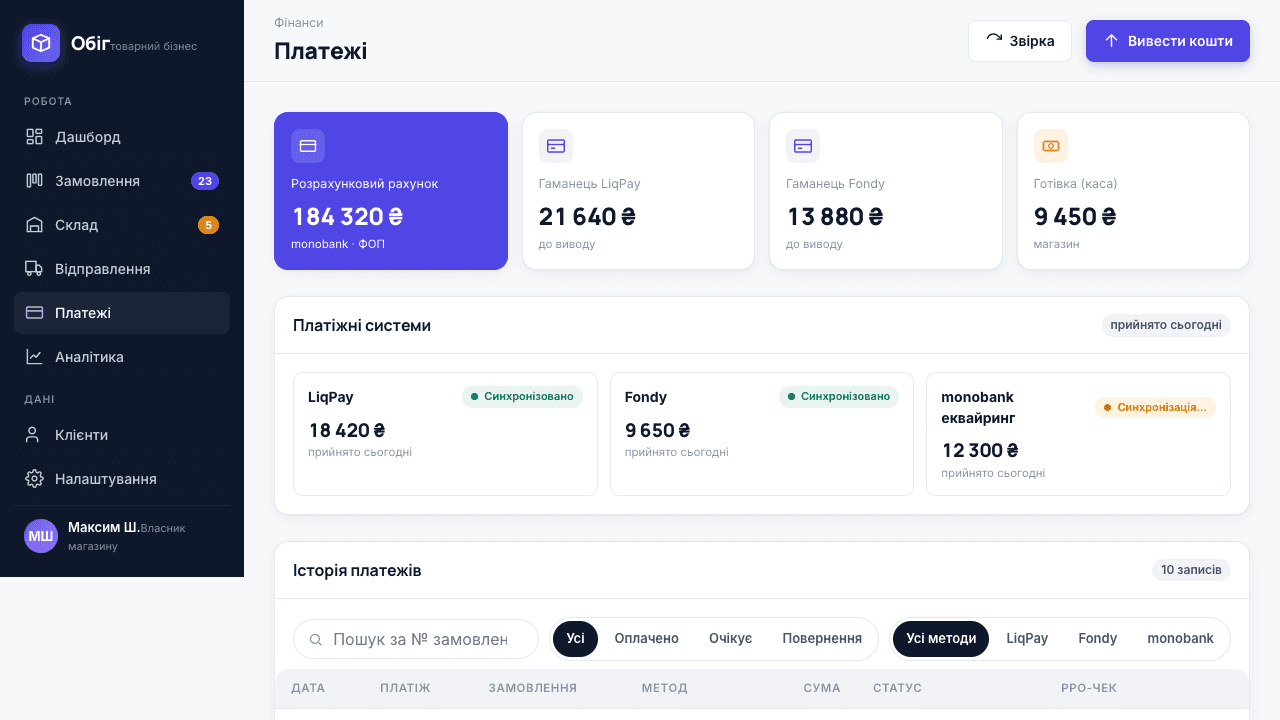
Task: Click the up arrow icon in Вивести кошти
Action: [1111, 41]
